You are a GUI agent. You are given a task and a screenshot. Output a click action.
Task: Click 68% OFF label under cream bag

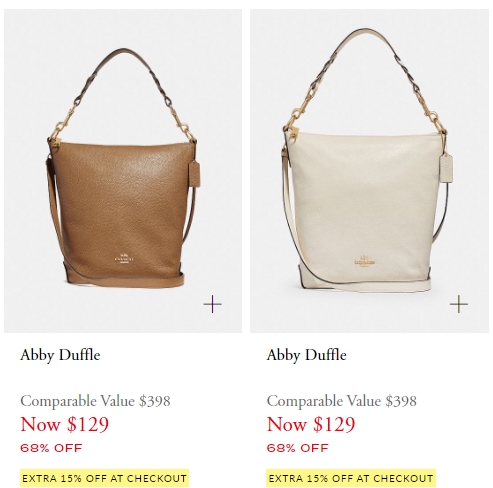pos(298,448)
